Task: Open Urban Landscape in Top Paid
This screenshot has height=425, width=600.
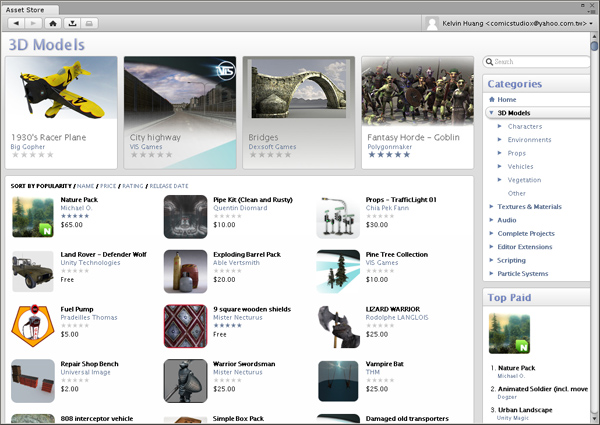Action: (x=525, y=410)
